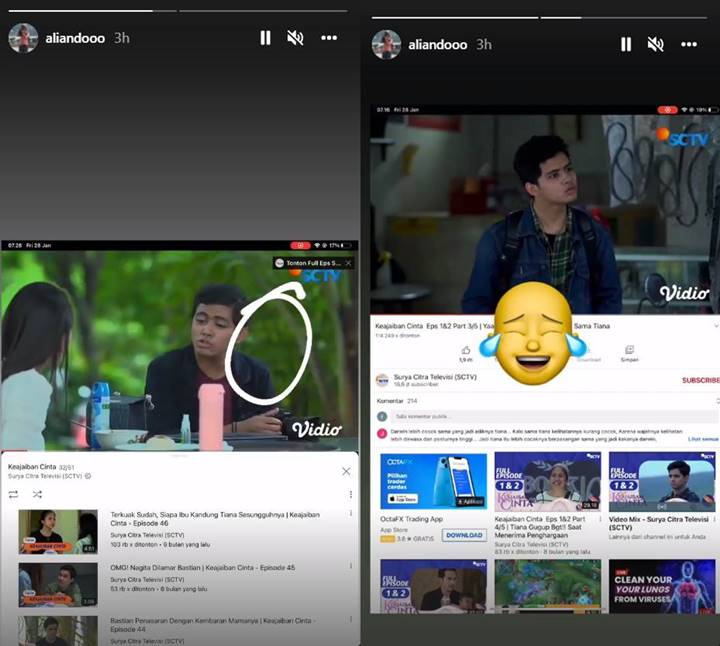Viewport: 720px width, 646px height.
Task: Open the right story's aliandooo profile picture
Action: pos(386,45)
